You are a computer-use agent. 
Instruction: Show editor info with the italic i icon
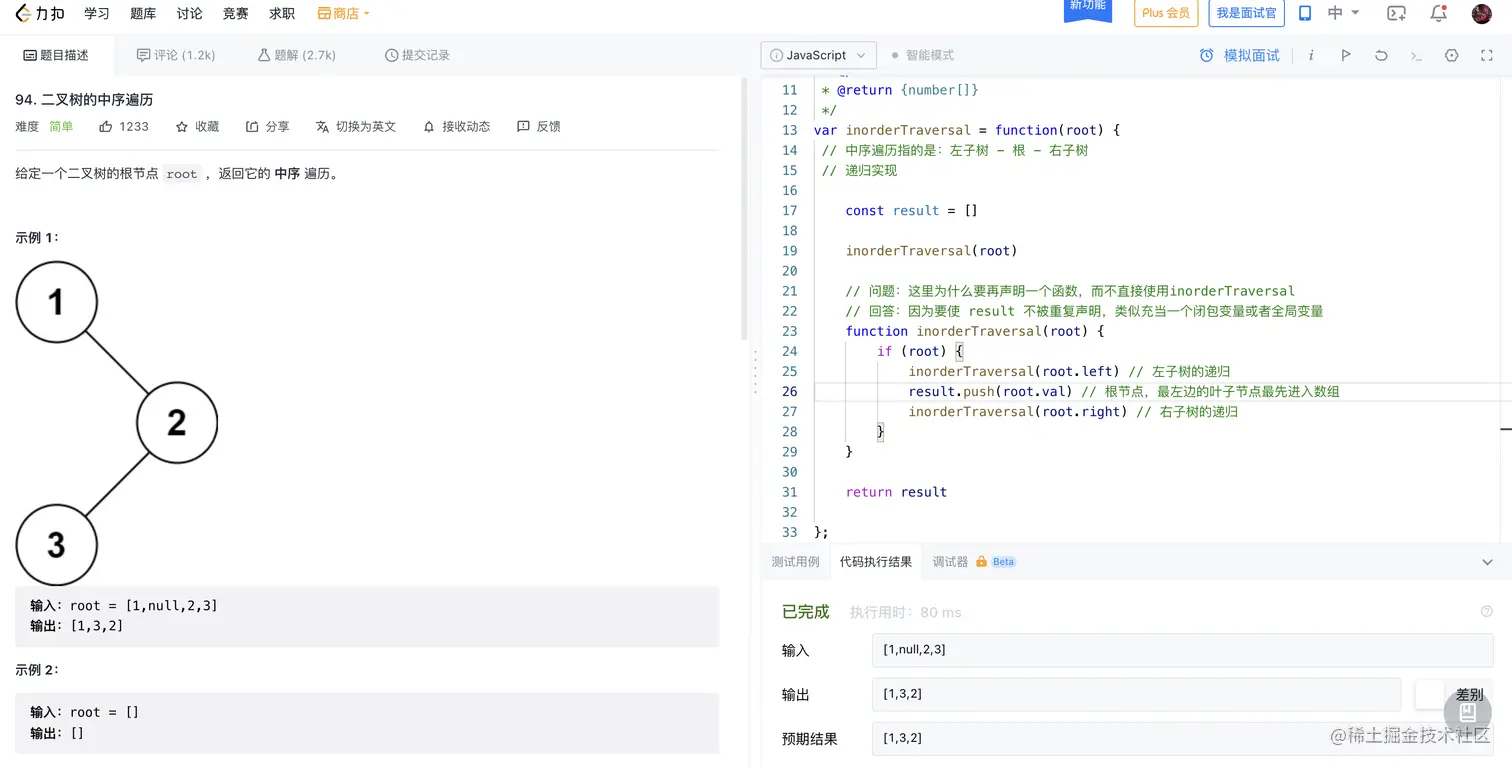(x=1311, y=55)
